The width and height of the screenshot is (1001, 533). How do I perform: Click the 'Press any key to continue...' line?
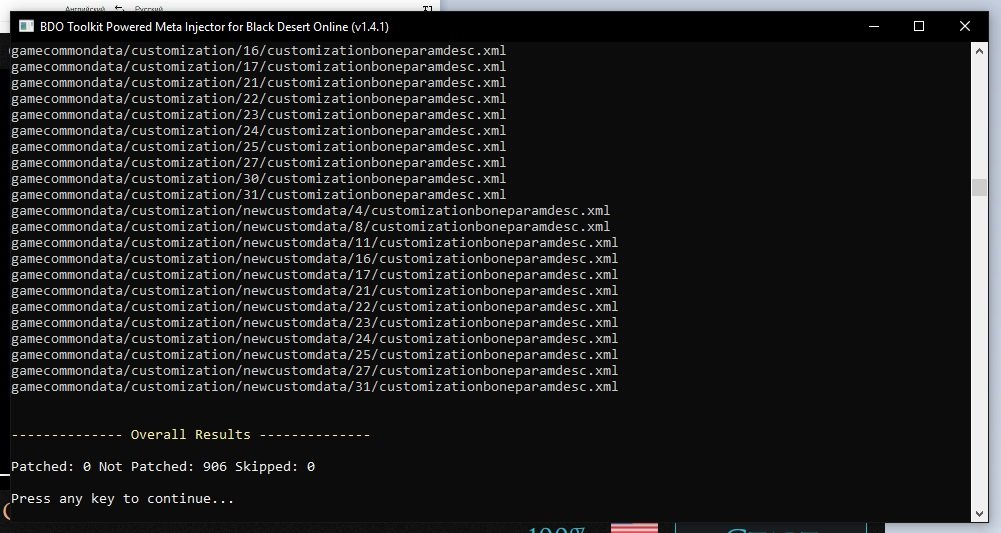click(x=123, y=498)
